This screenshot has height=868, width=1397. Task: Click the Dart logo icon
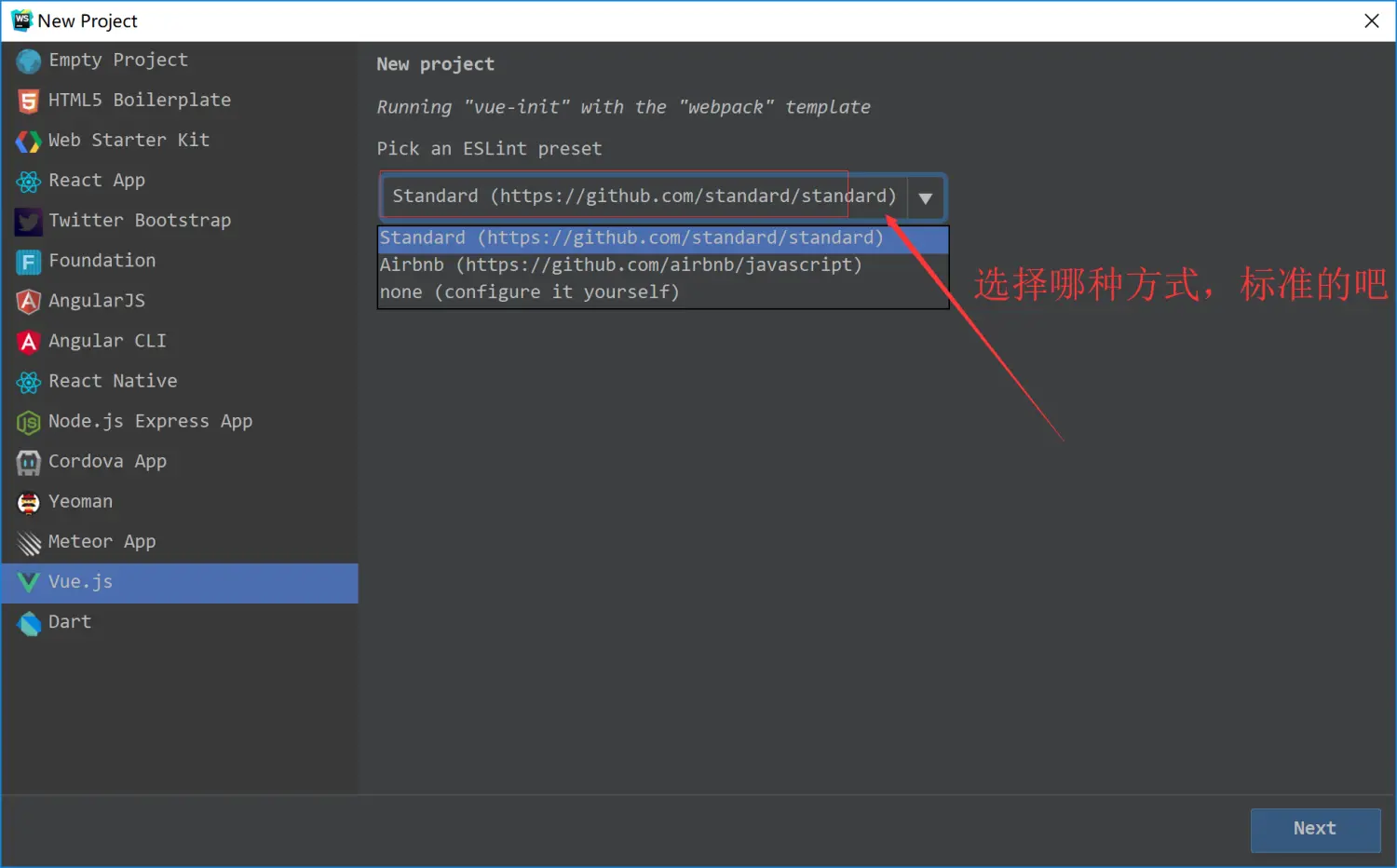pos(29,622)
